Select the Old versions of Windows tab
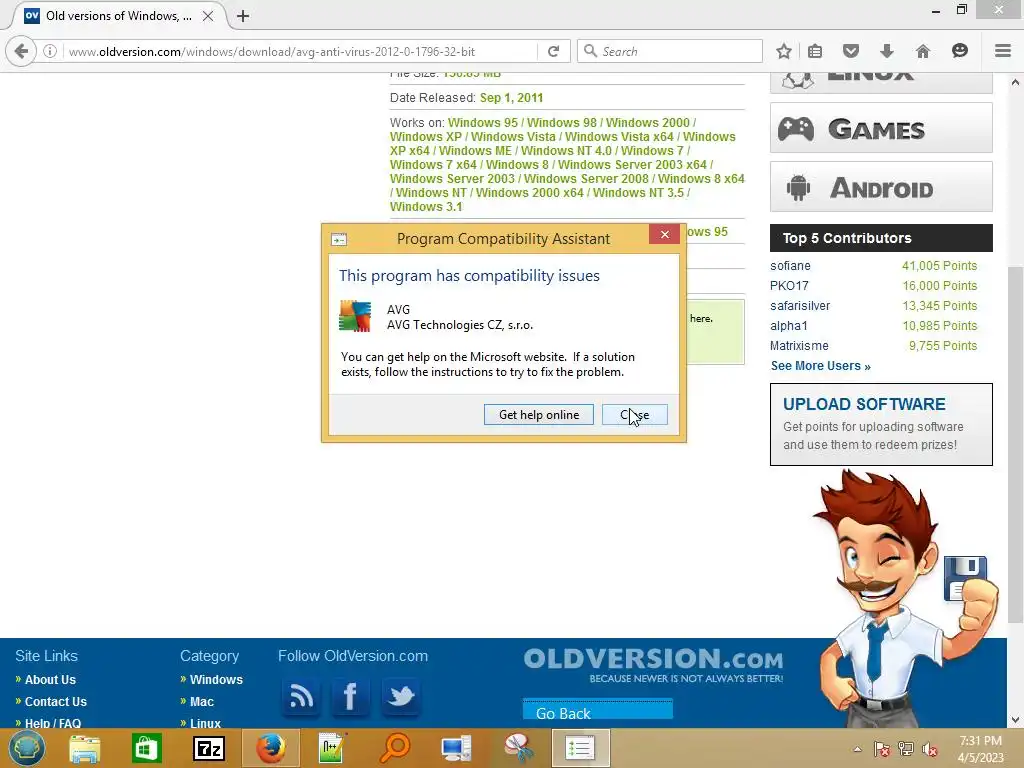 [118, 16]
